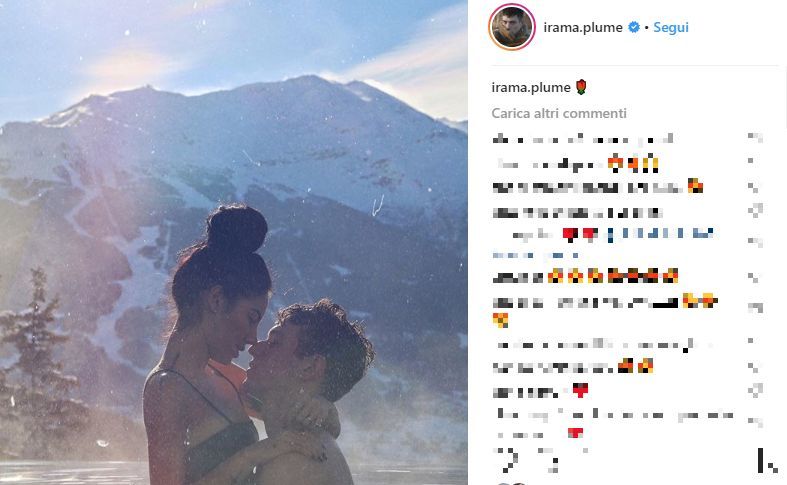Click the row of laughing emojis in the comments

click(612, 276)
